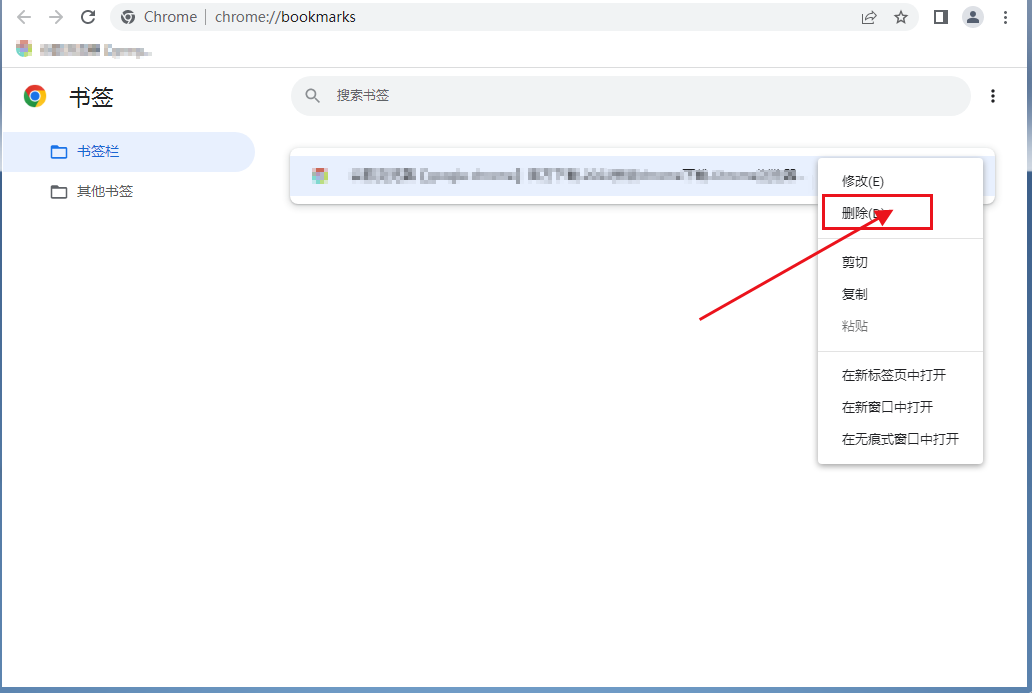Open the bookmark manager's organize menu
This screenshot has width=1032, height=693.
tap(993, 96)
